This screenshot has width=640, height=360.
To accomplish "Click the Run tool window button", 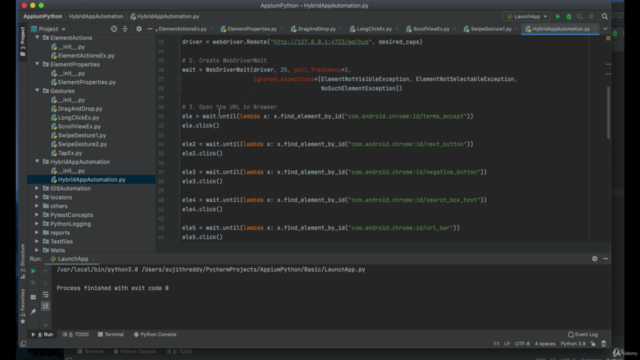I will (42, 334).
